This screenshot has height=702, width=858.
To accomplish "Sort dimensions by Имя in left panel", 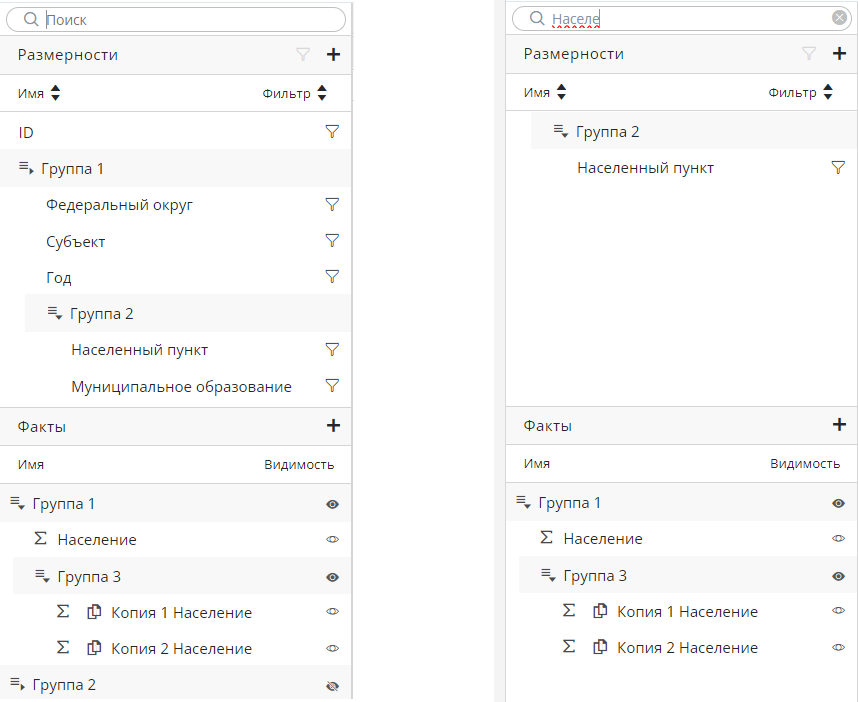I will 55,93.
